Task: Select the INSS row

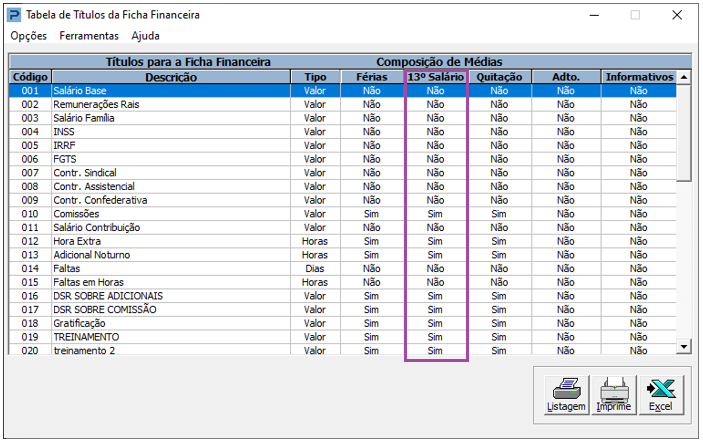Action: pos(343,132)
